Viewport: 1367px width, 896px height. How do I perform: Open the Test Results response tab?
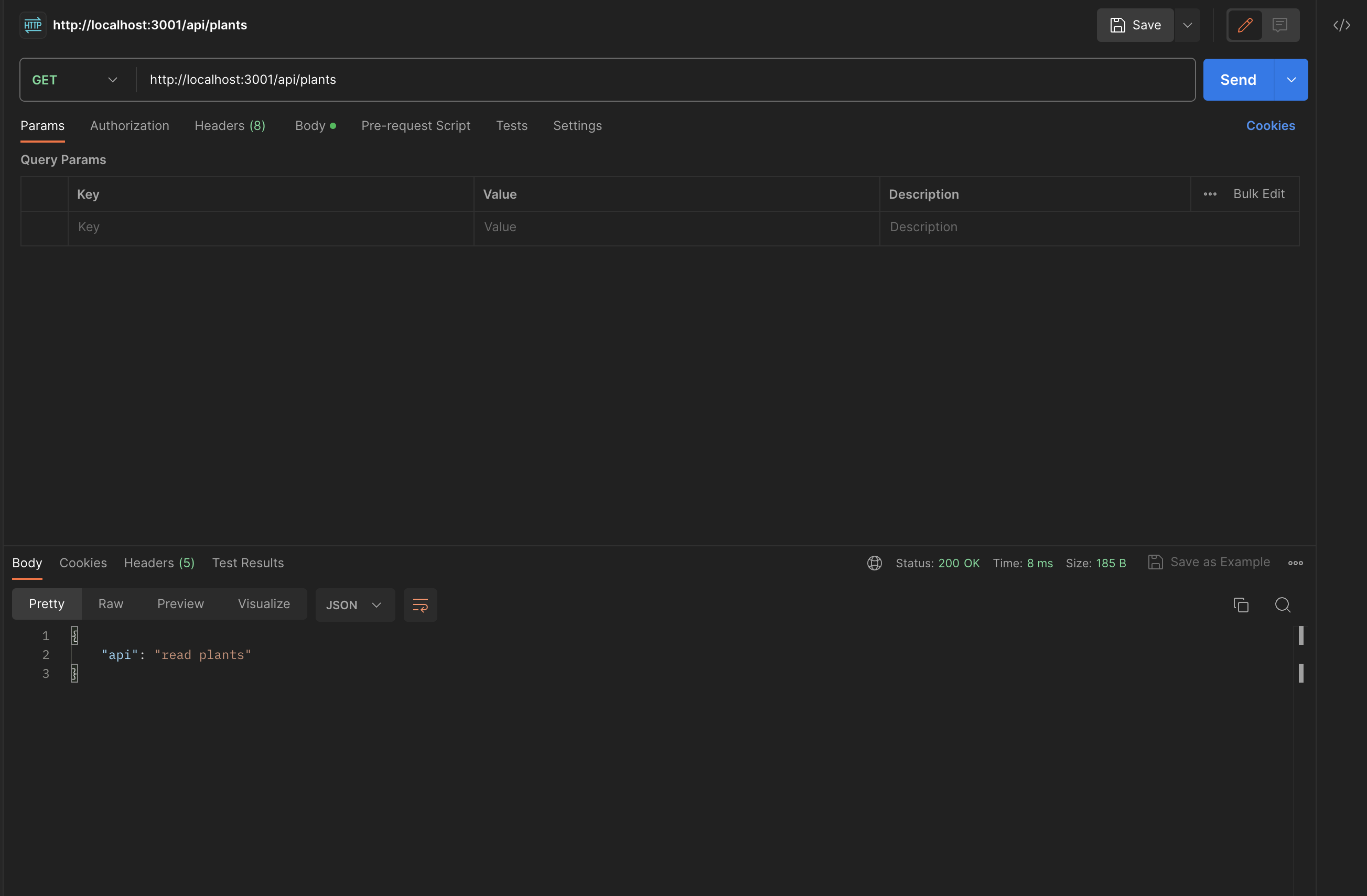(x=247, y=563)
